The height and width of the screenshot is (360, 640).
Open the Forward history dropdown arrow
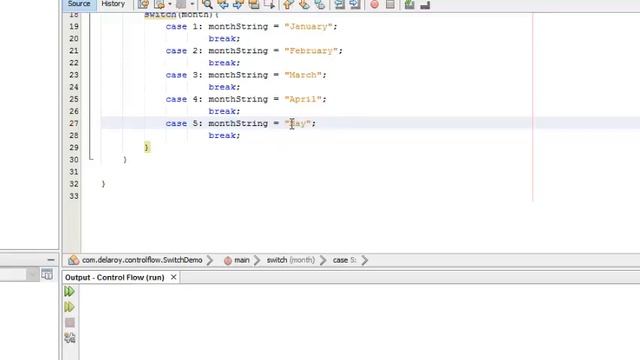pyautogui.click(x=192, y=4)
